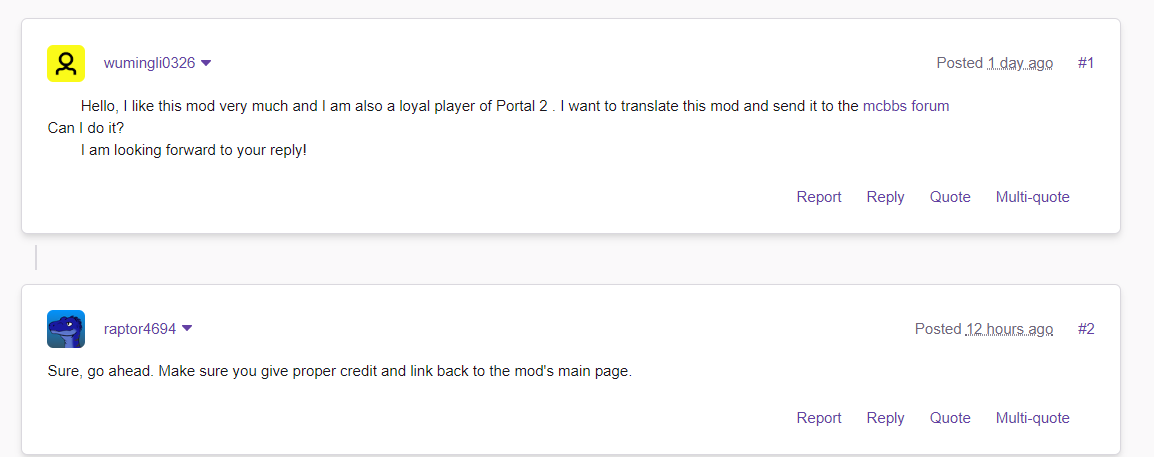
Task: Report the first post
Action: pos(819,197)
